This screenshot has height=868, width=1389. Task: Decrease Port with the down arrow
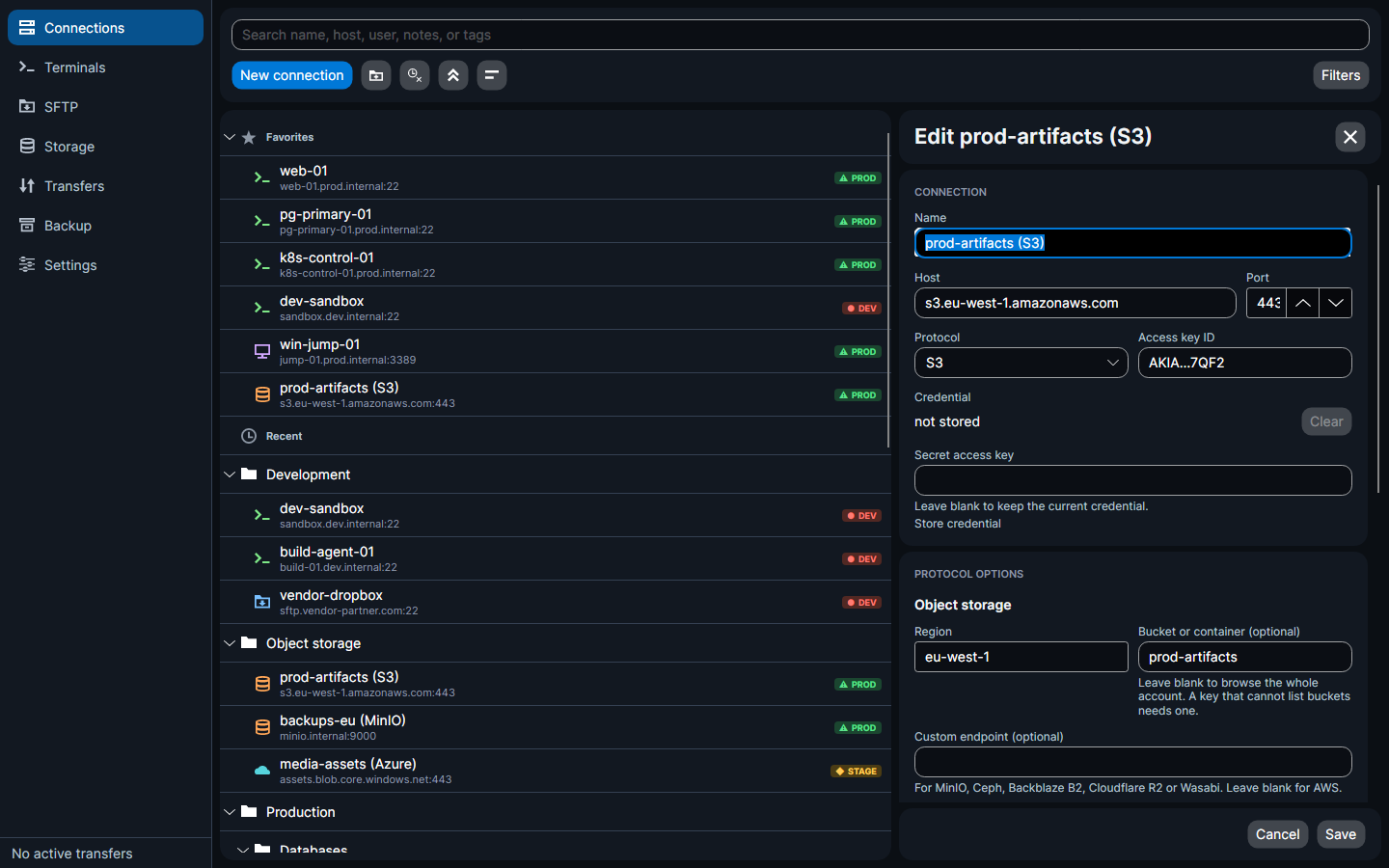click(1336, 303)
